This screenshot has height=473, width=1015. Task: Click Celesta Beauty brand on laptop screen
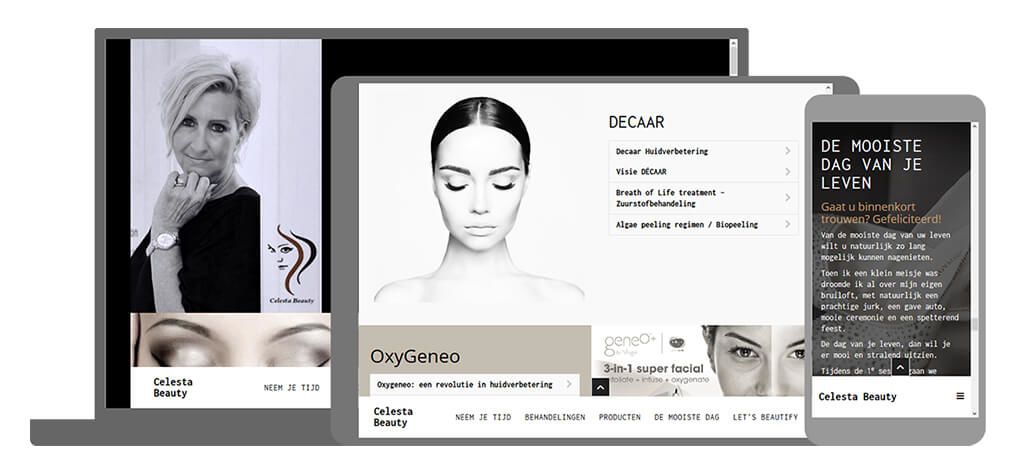point(173,387)
